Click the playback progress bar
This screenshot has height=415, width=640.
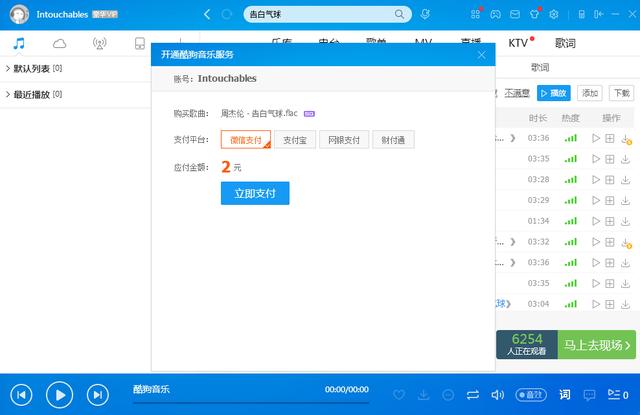251,403
